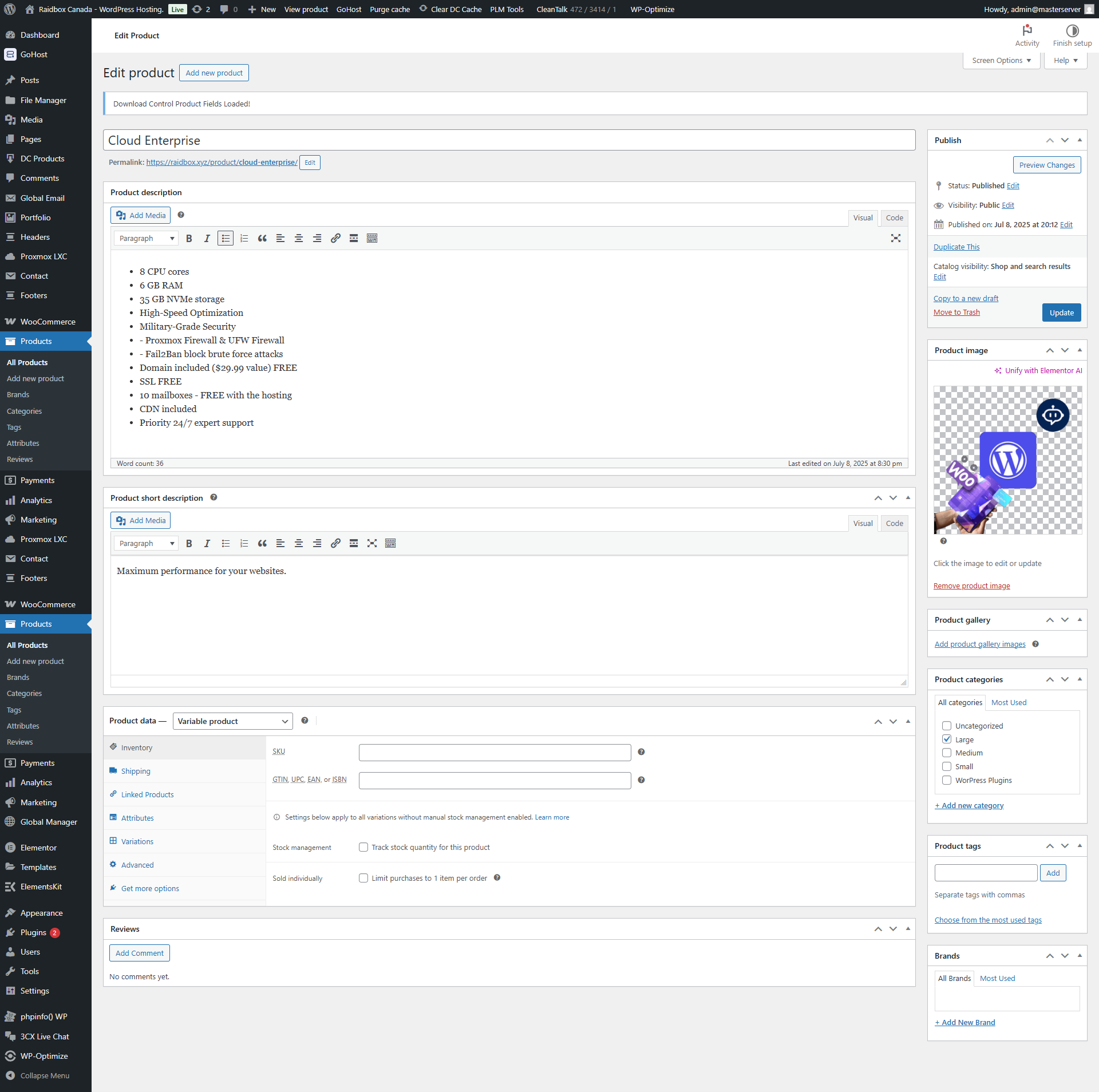Click the Update button
This screenshot has width=1099, height=1092.
coord(1061,312)
